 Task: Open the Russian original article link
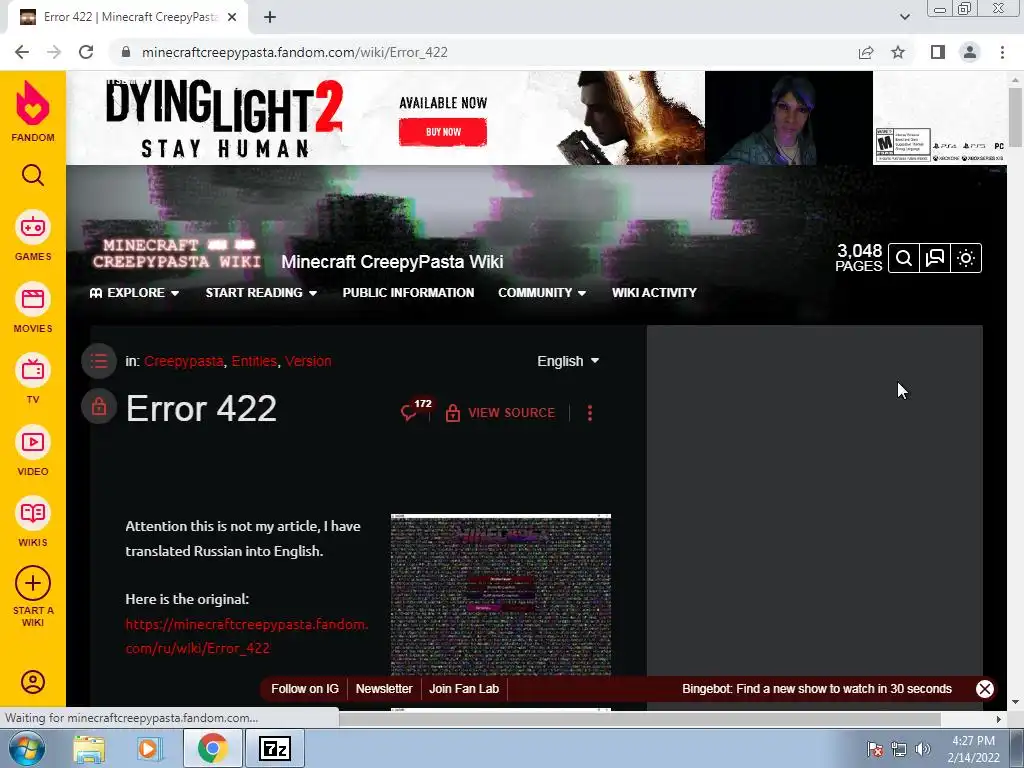[246, 636]
